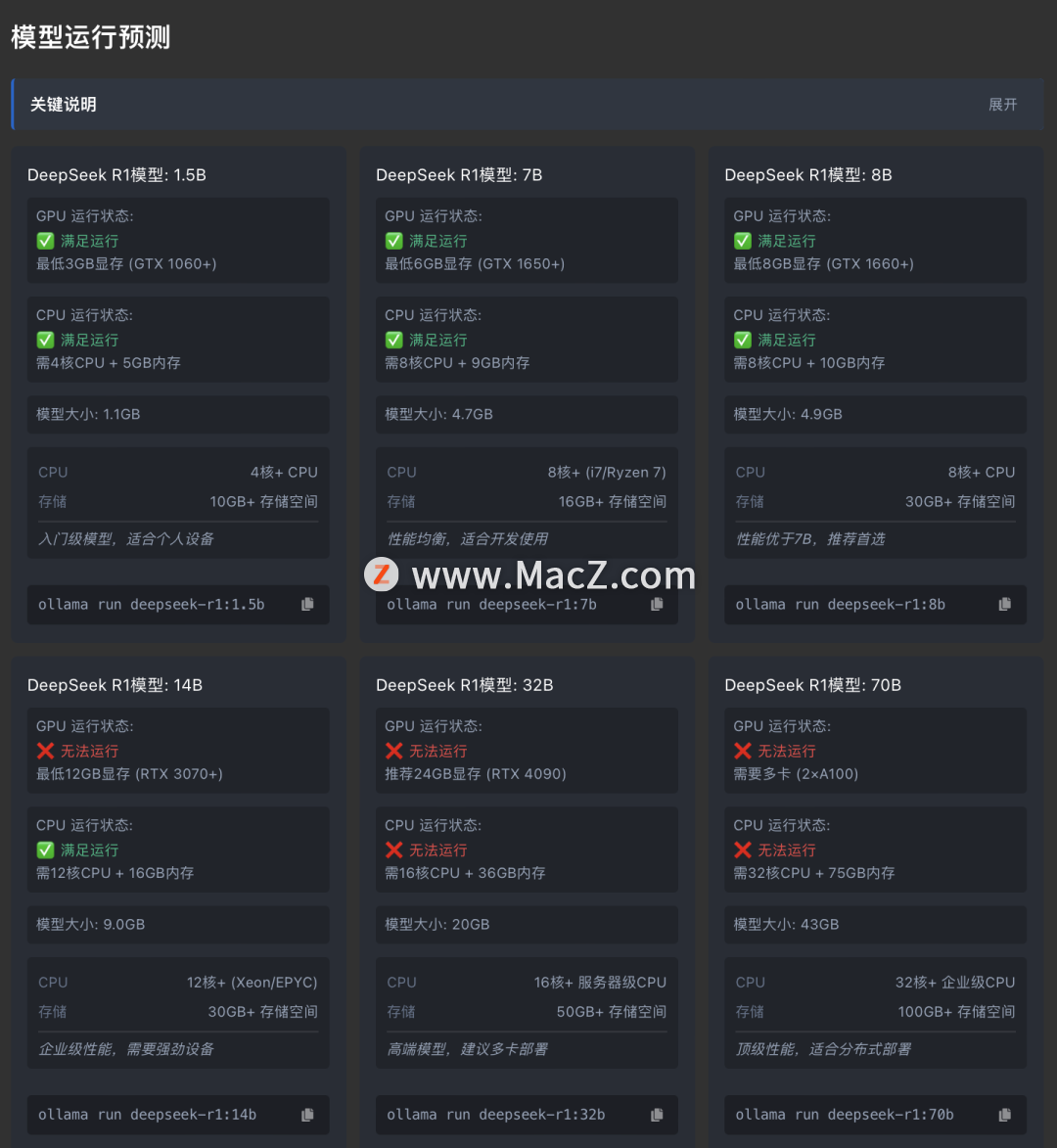Click 模型大小: 43GB value
The image size is (1057, 1148).
pyautogui.click(x=786, y=925)
